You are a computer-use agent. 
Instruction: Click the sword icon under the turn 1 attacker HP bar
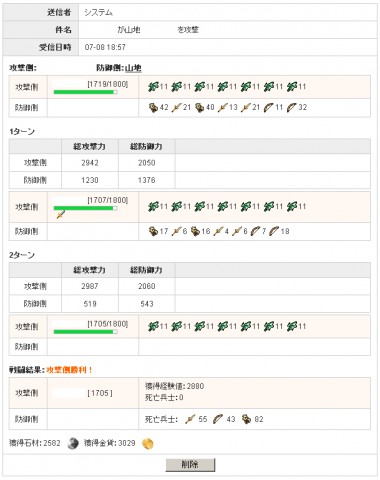pyautogui.click(x=61, y=215)
